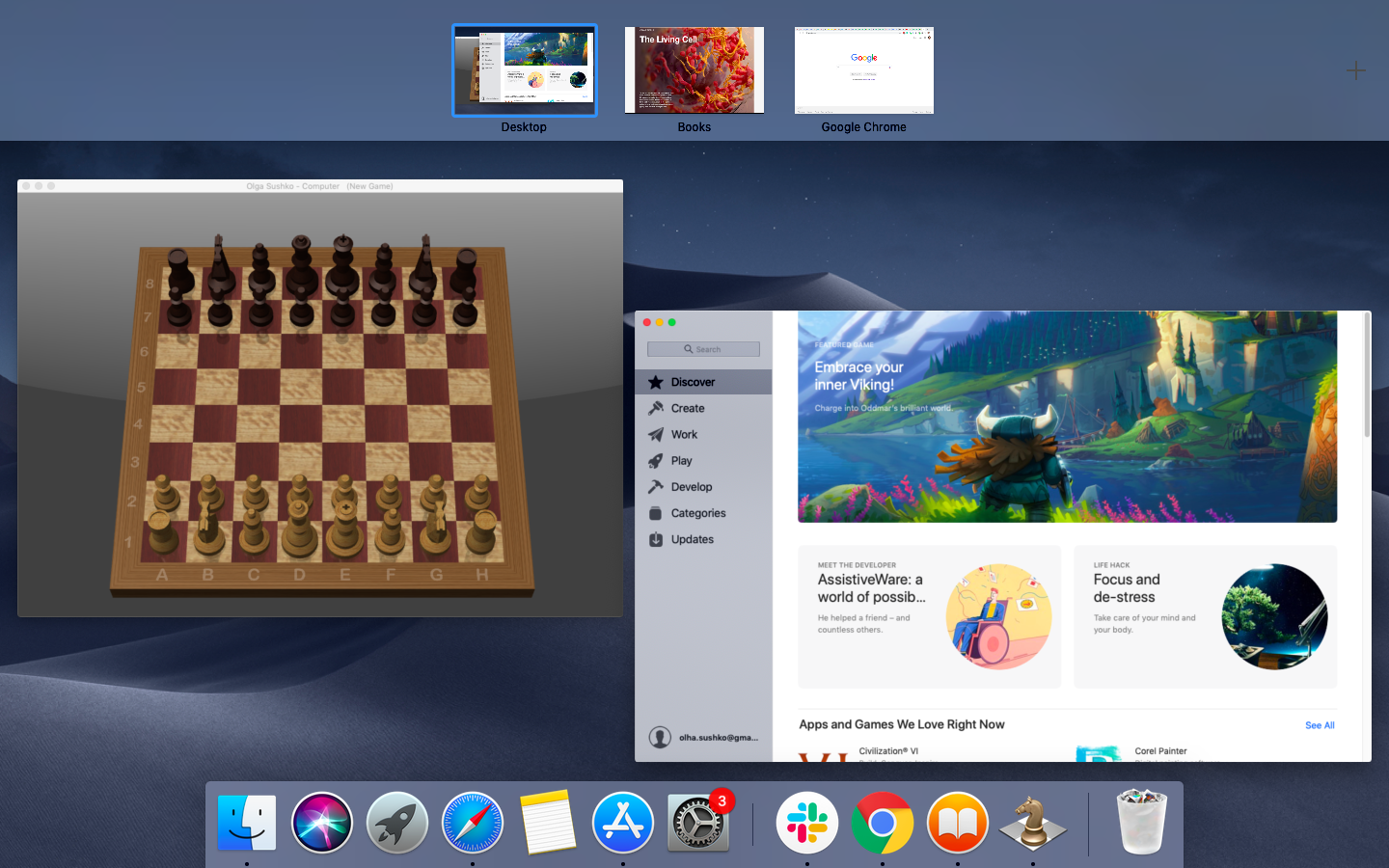Screen dimensions: 1389x868
Task: Open Google Chrome from the Dock
Action: point(883,823)
